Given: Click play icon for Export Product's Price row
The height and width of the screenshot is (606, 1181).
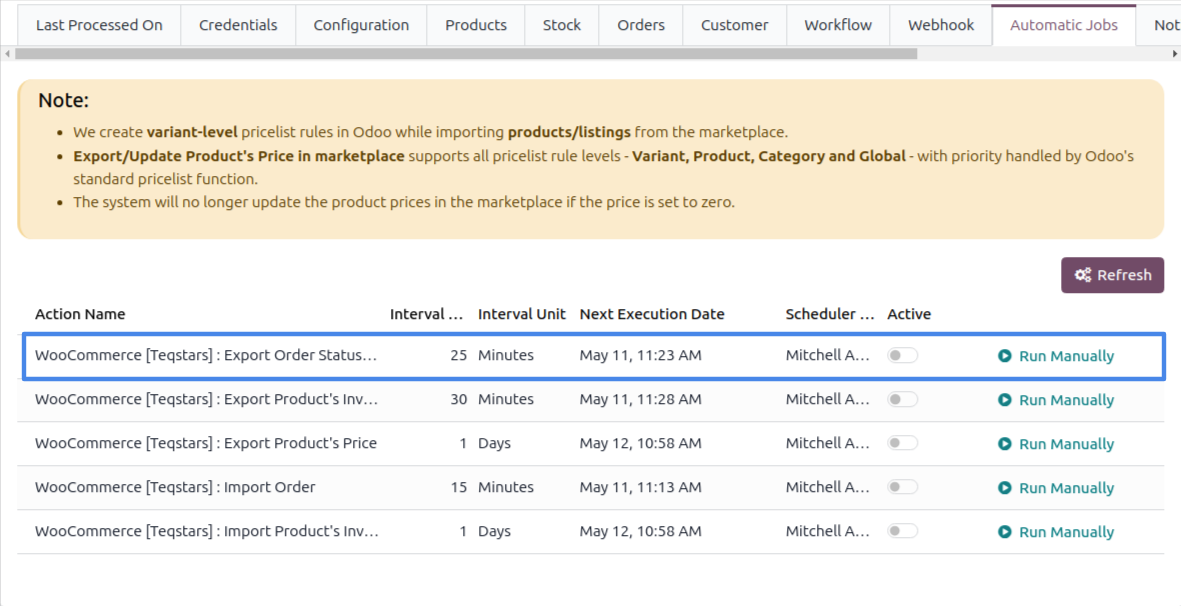Looking at the screenshot, I should (1004, 444).
